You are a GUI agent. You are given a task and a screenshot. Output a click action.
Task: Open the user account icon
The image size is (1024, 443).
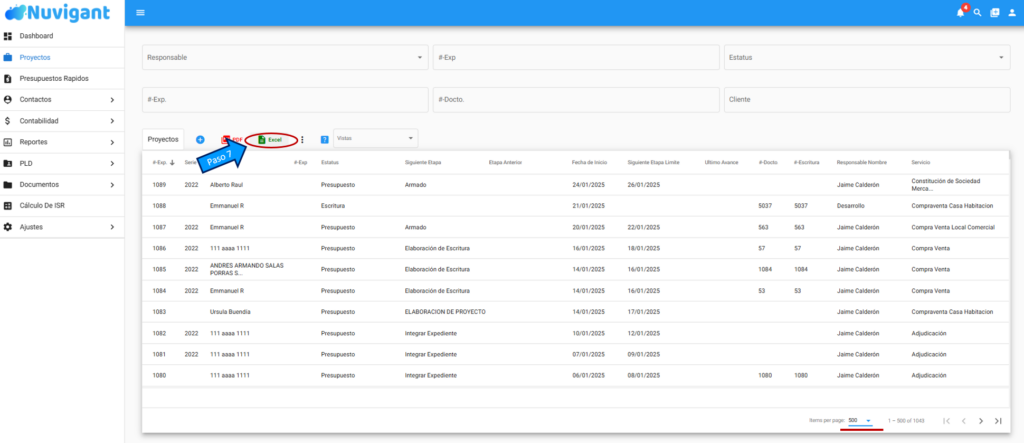point(1012,12)
